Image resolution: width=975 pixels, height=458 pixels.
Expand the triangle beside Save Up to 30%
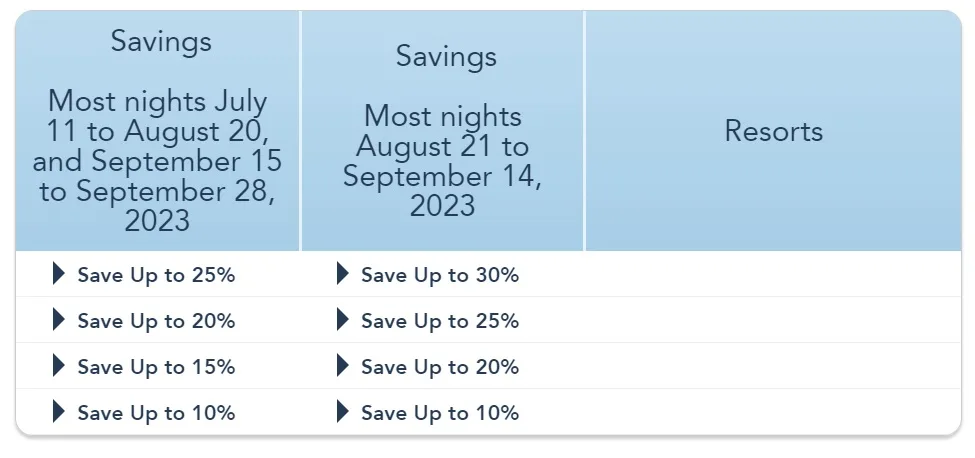point(343,273)
